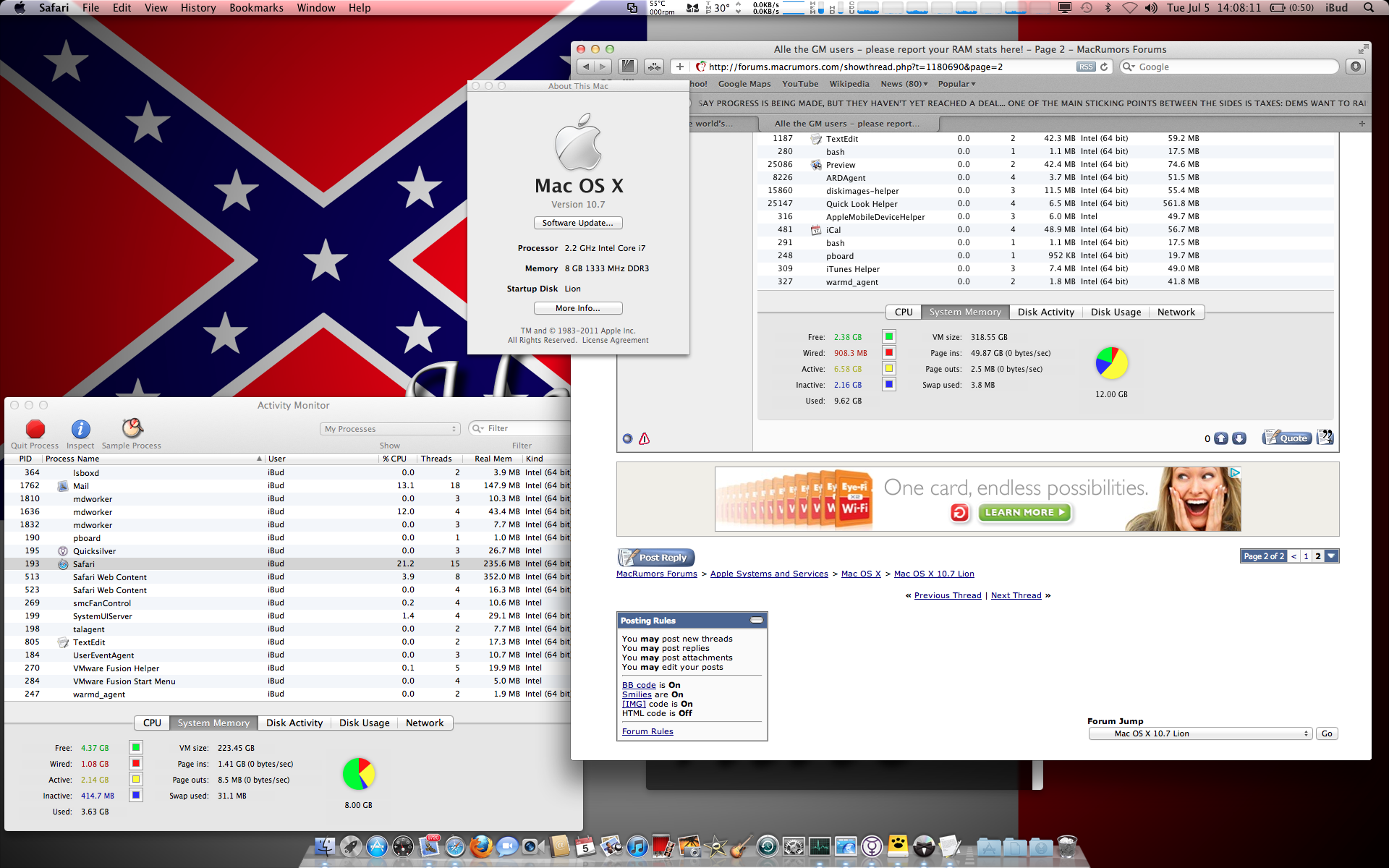Click More Info... in About This Mac
The image size is (1389, 868).
578,308
